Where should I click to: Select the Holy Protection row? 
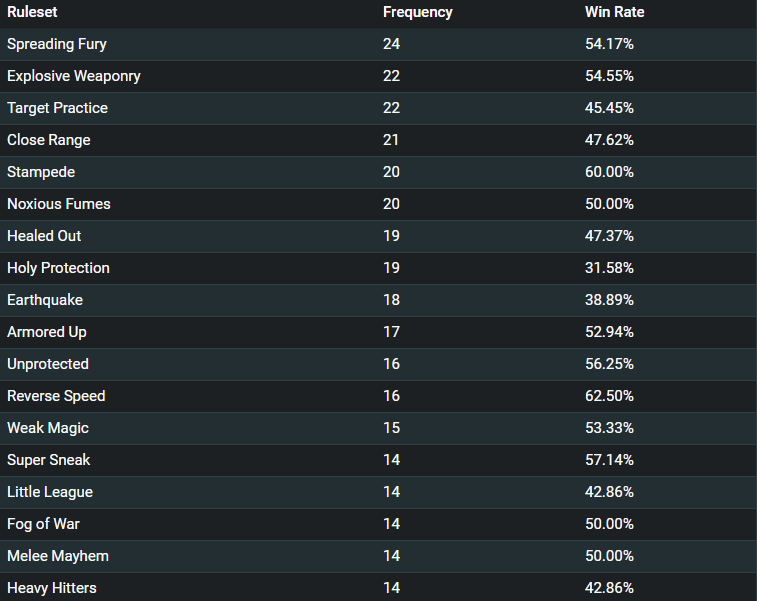[378, 268]
